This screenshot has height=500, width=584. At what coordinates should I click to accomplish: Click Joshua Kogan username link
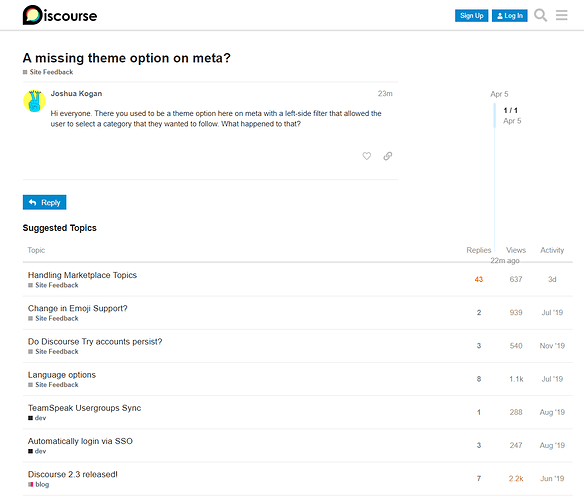tap(76, 94)
